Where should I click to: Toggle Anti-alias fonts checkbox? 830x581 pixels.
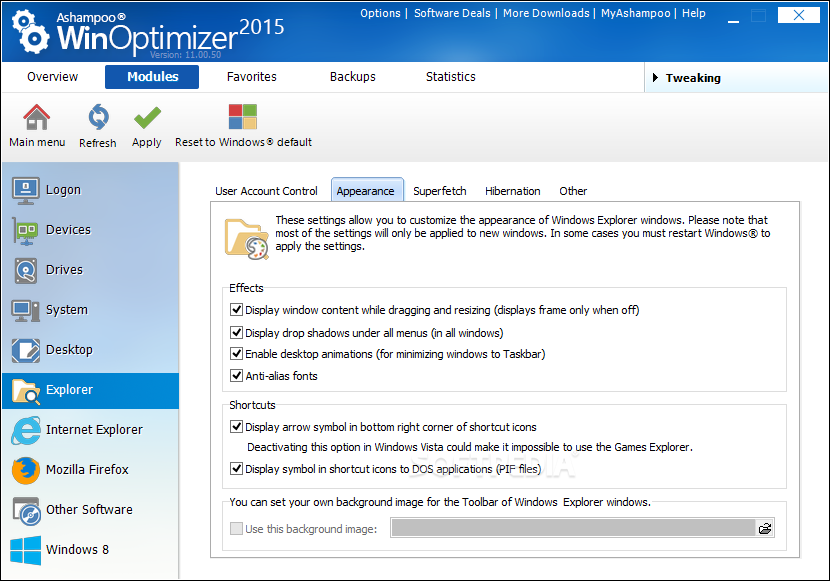pyautogui.click(x=236, y=376)
